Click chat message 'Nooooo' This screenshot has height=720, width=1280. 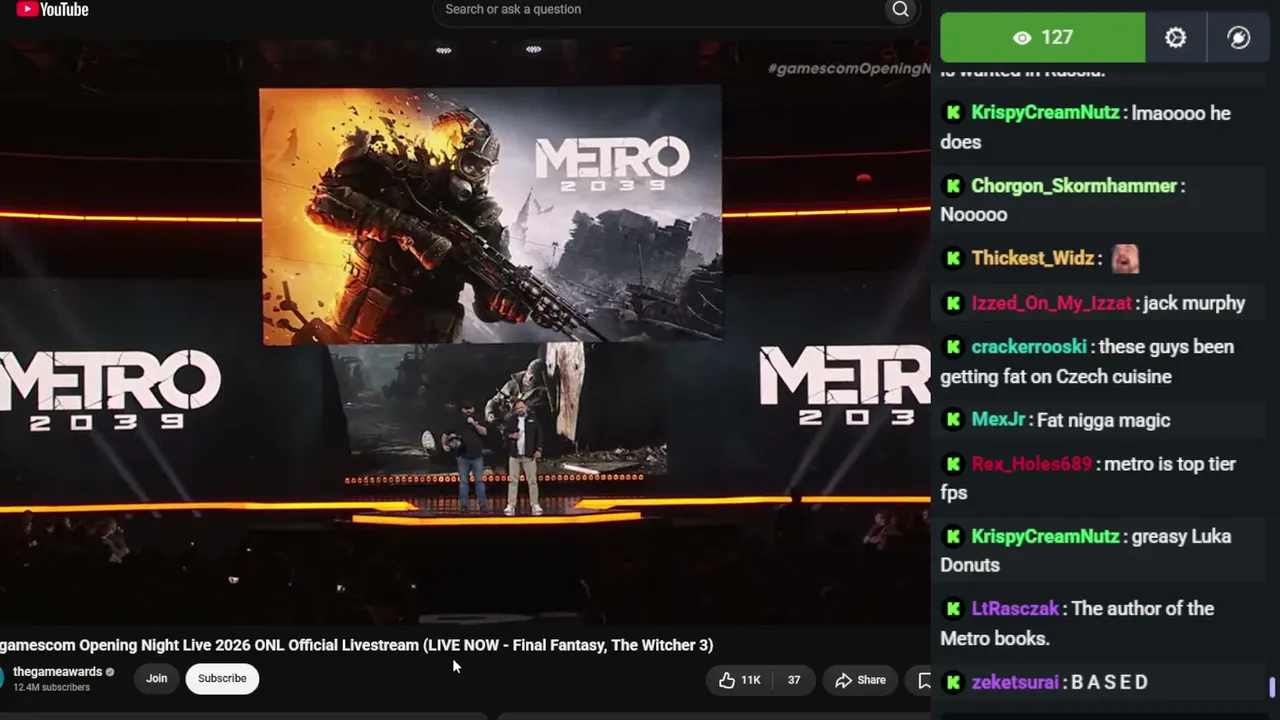974,215
